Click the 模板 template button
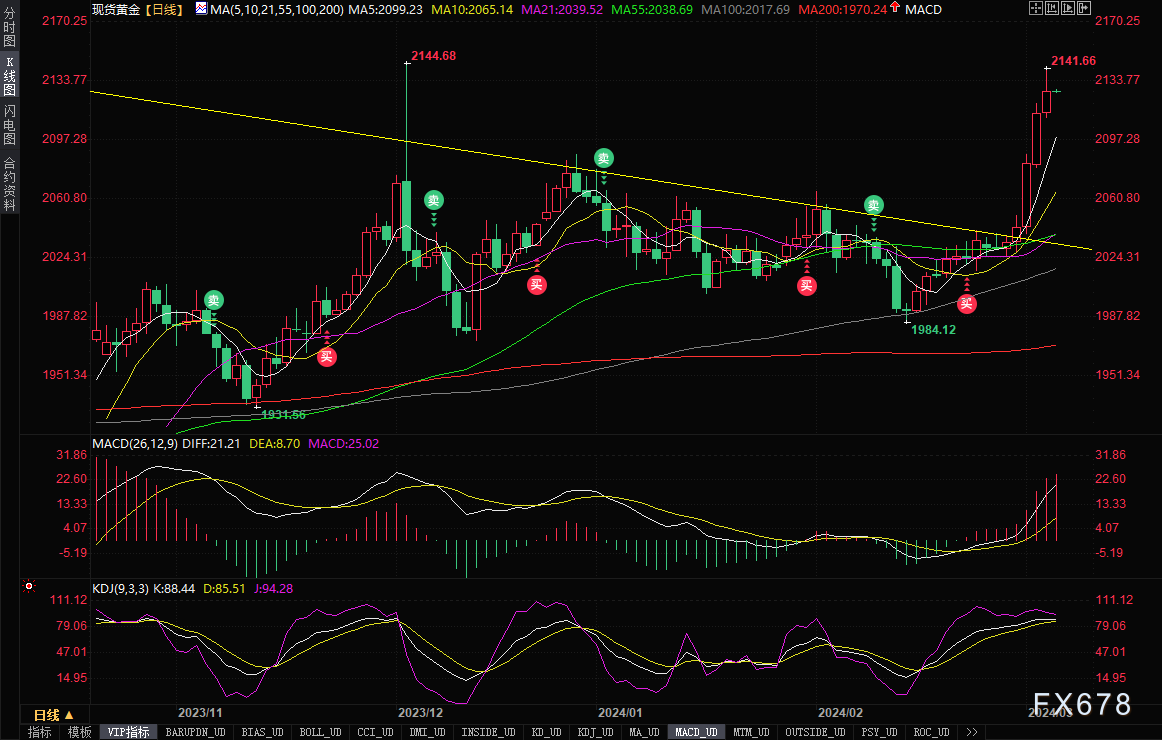1162x740 pixels. 79,732
